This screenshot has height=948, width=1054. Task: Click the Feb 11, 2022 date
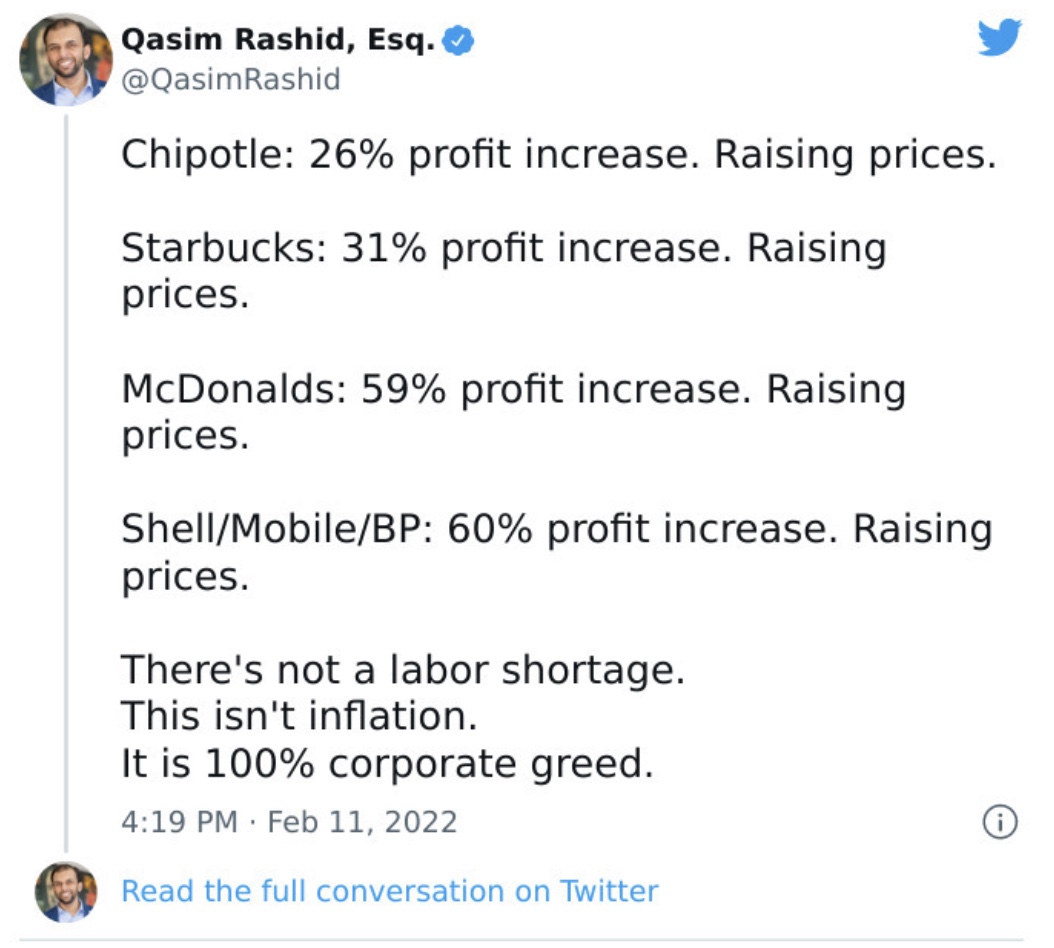362,822
